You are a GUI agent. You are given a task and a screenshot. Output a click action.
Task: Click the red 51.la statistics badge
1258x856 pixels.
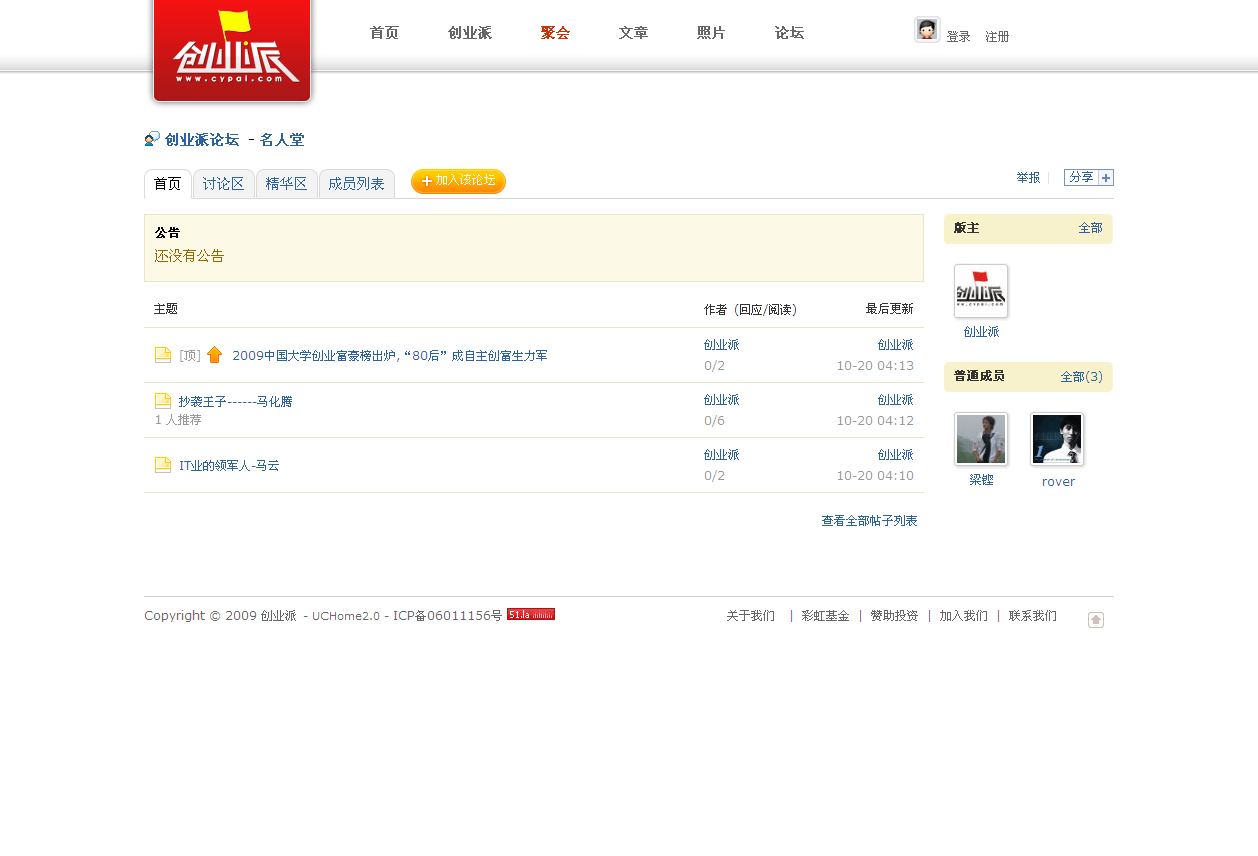click(x=531, y=614)
